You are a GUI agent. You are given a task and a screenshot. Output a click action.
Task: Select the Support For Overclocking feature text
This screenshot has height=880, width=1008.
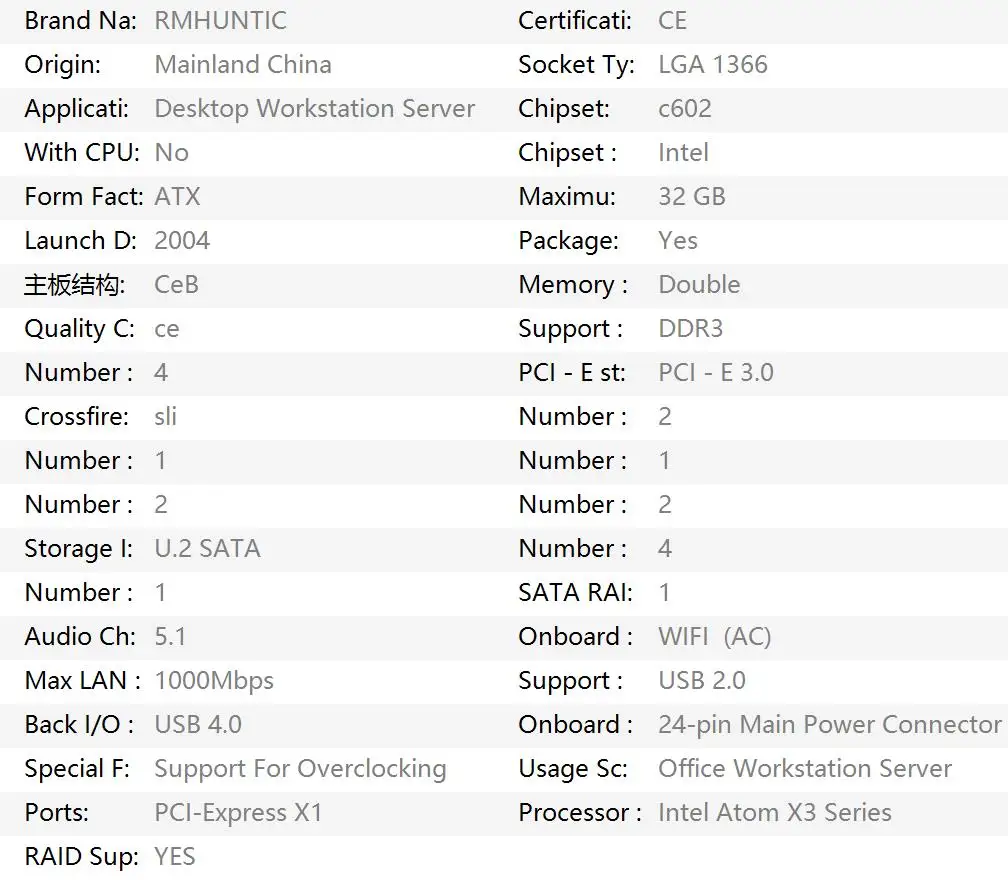click(300, 769)
